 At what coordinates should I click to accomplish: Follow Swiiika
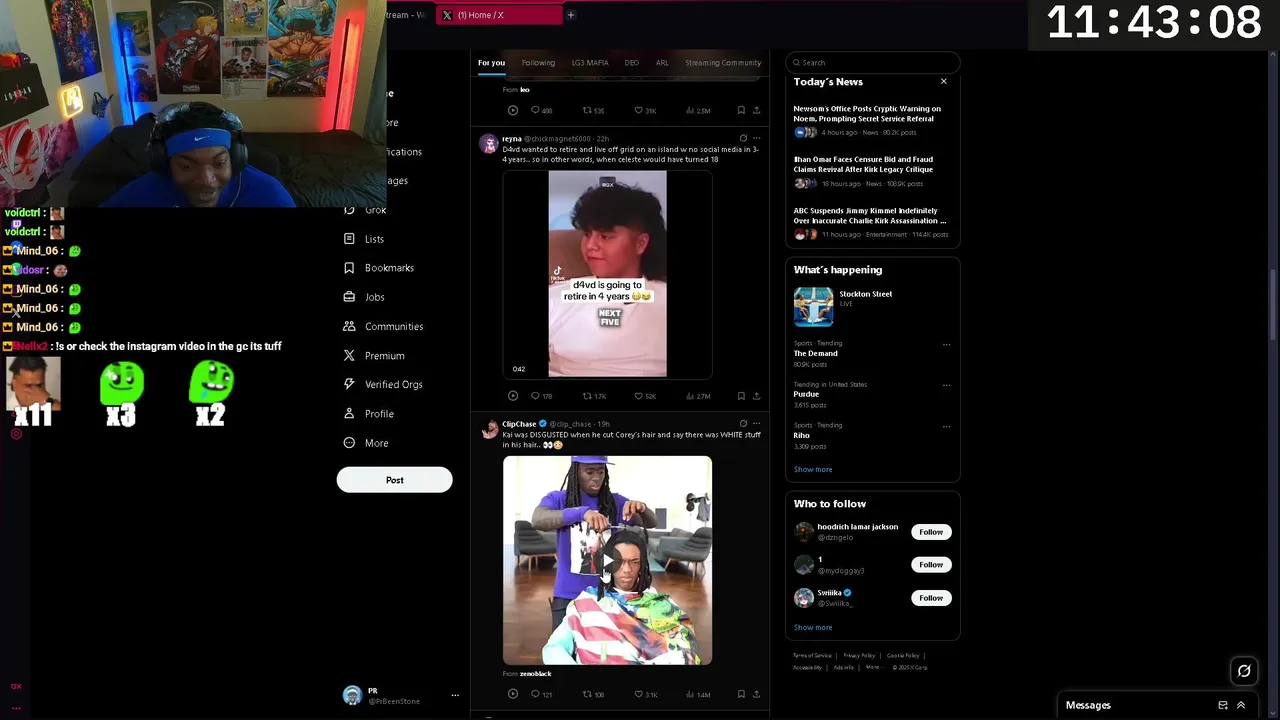pos(931,598)
